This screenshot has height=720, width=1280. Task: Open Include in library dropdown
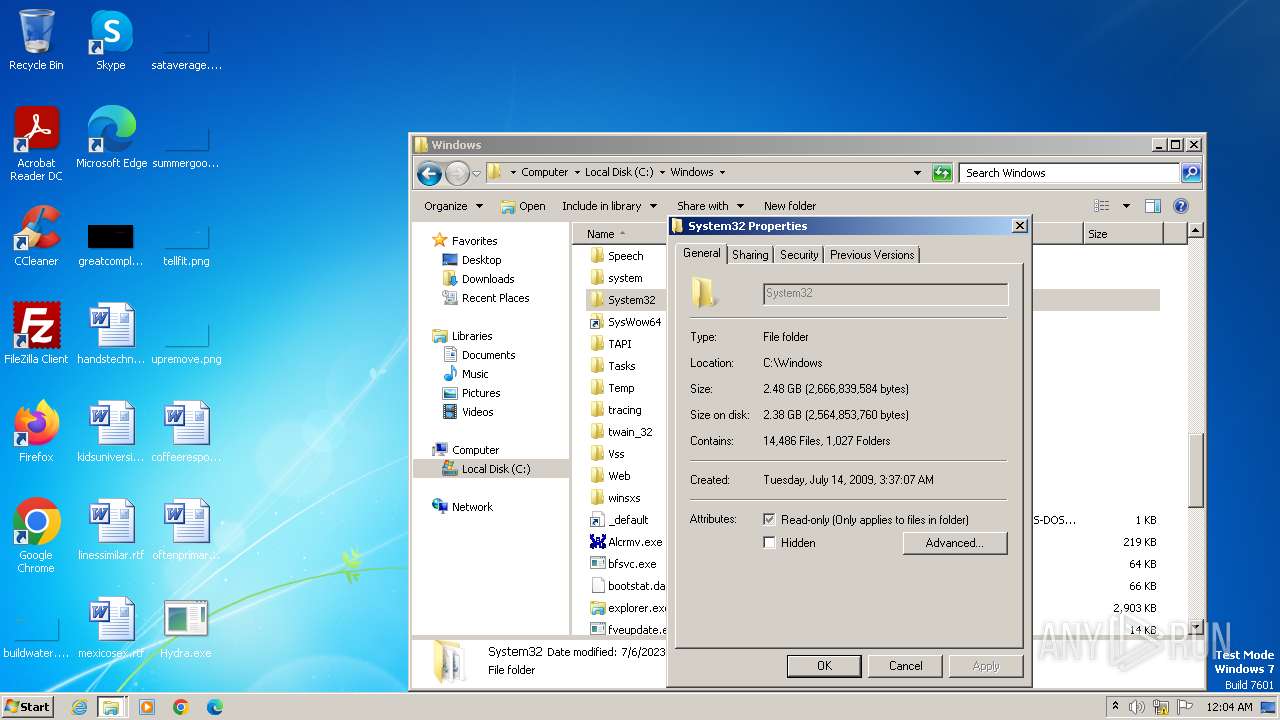609,206
